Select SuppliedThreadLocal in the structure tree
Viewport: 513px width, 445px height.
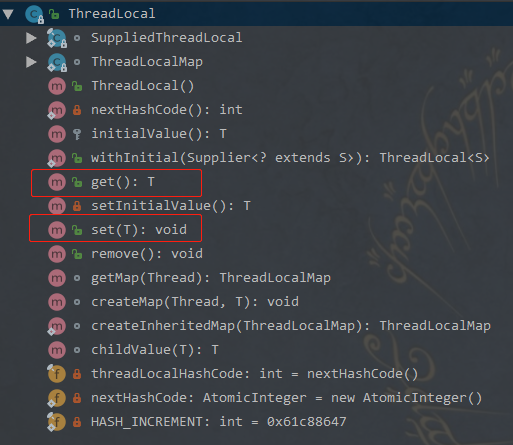click(x=167, y=38)
